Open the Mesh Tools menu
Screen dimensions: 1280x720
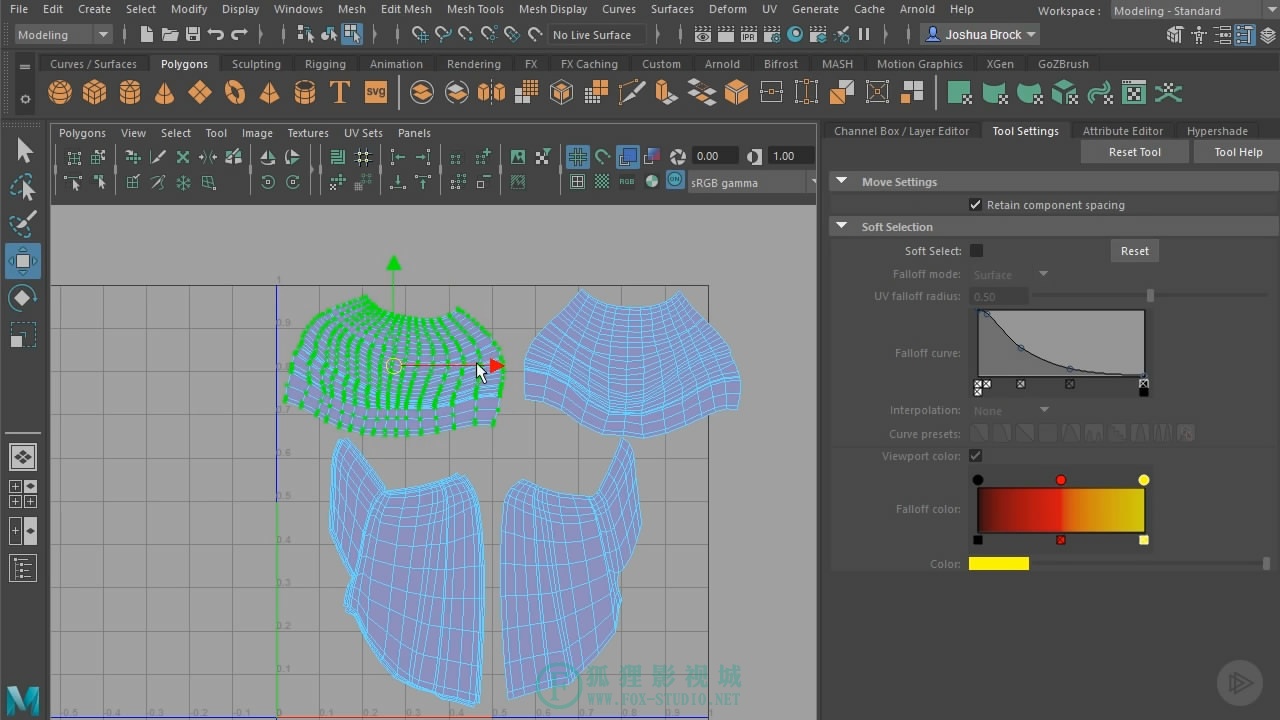(475, 9)
